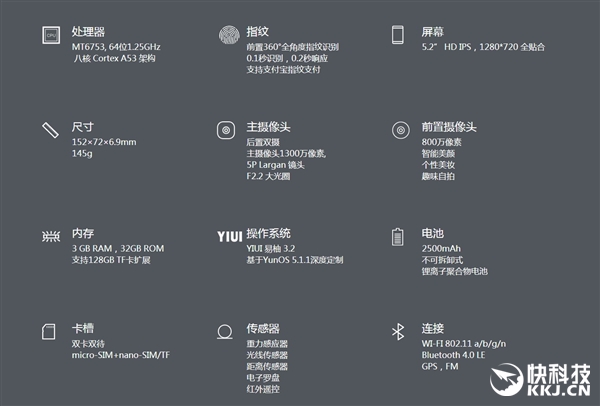Viewport: 600px width, 406px height.
Task: Click the main camera icon
Action: (x=226, y=130)
